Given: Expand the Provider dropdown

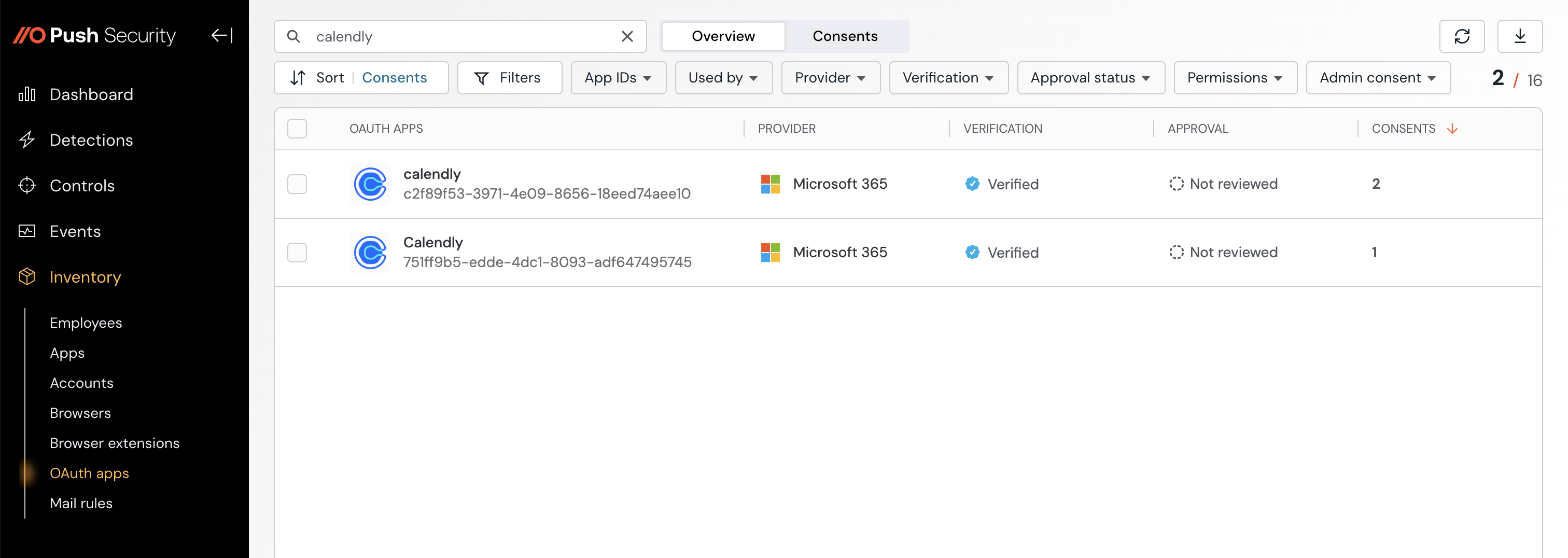Looking at the screenshot, I should pyautogui.click(x=831, y=78).
